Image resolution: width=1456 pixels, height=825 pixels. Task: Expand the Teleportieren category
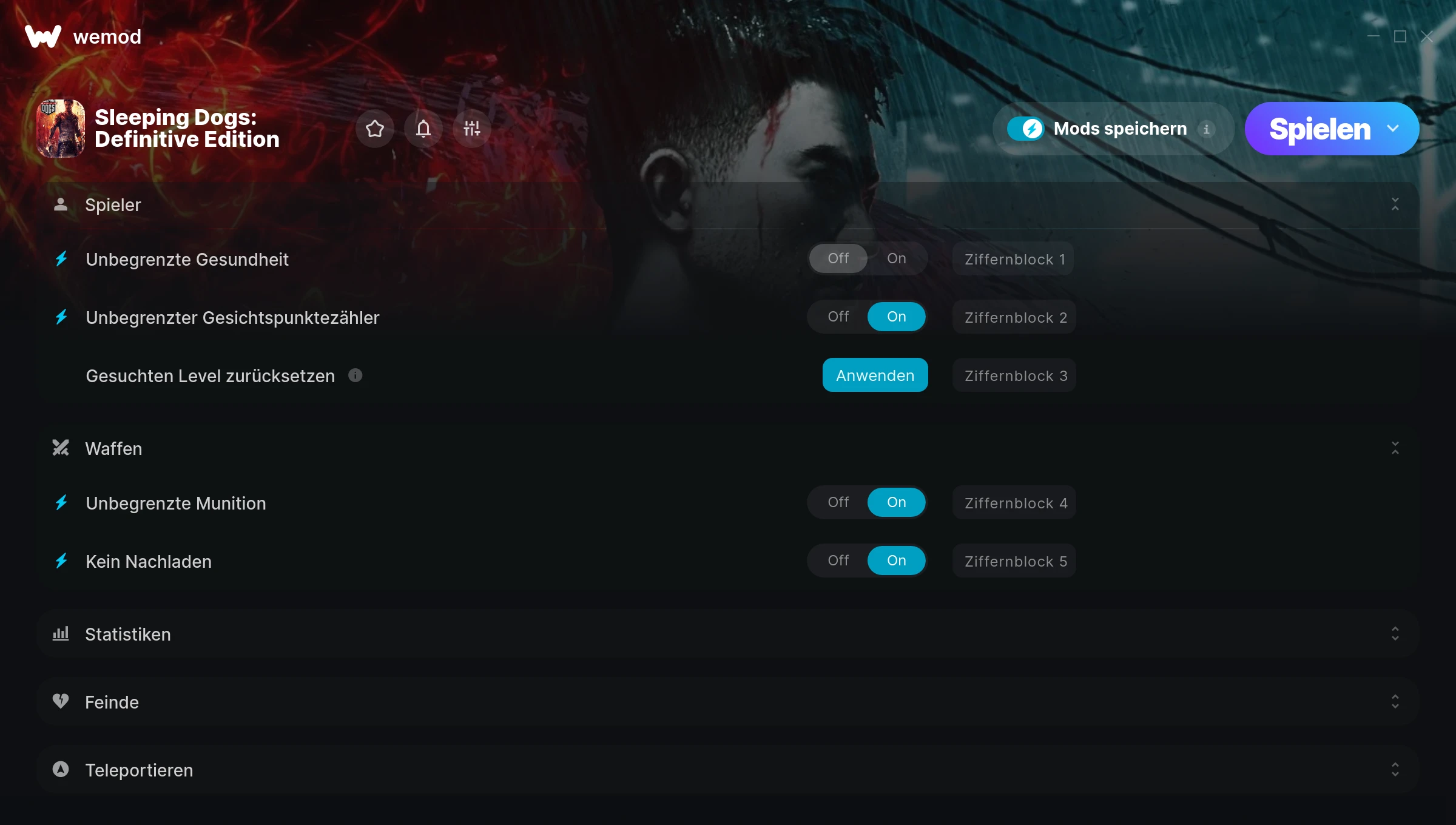(728, 770)
